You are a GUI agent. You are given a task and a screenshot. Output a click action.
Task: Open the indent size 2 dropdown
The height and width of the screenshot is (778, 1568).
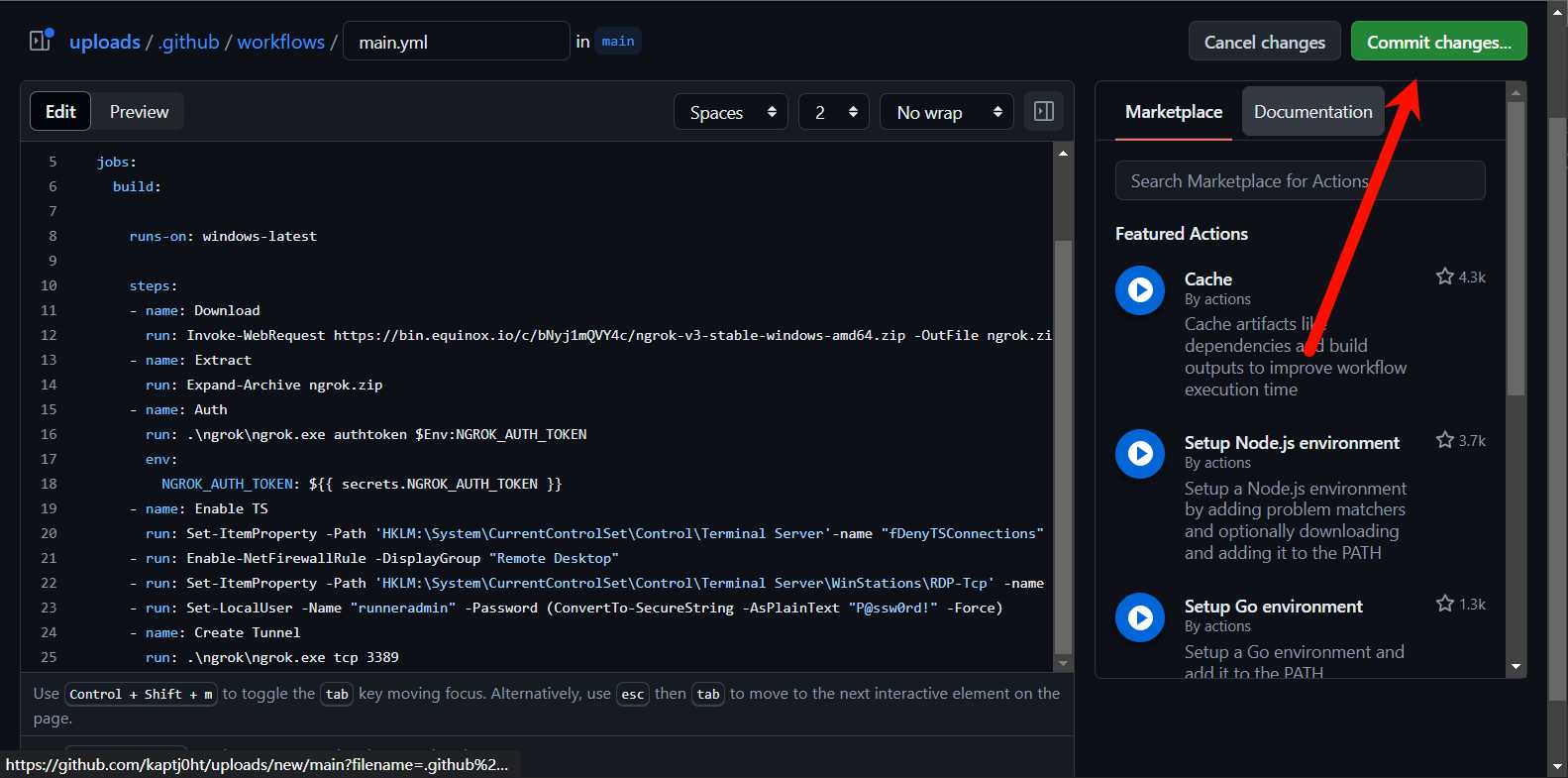coord(834,112)
